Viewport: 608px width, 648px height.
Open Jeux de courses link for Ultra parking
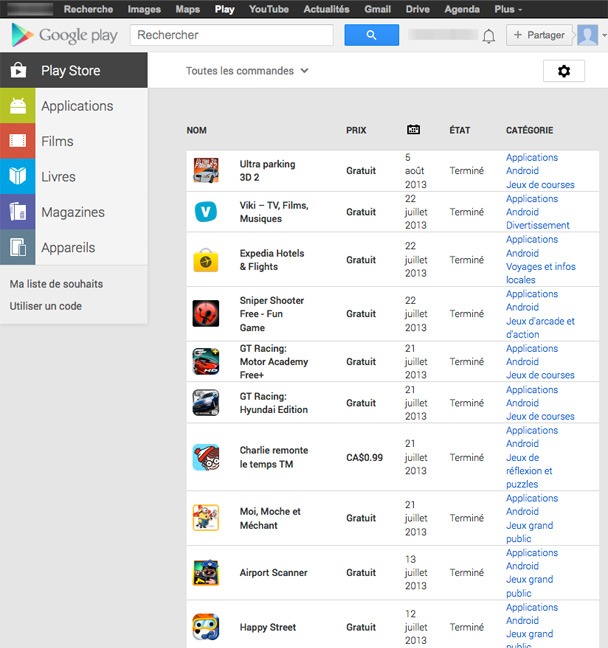pos(540,185)
